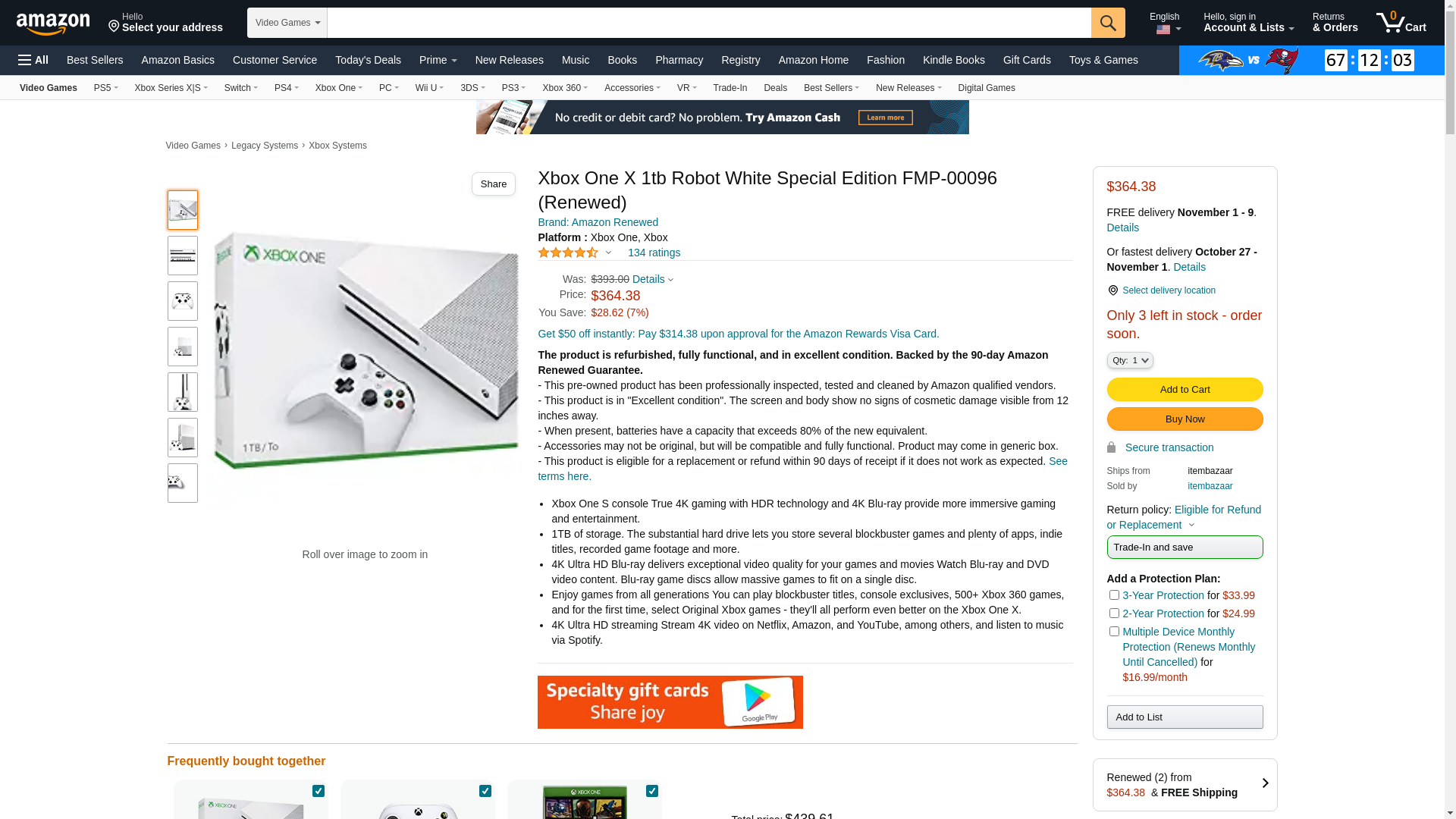Check the 2-Year Protection checkbox

pos(1114,613)
